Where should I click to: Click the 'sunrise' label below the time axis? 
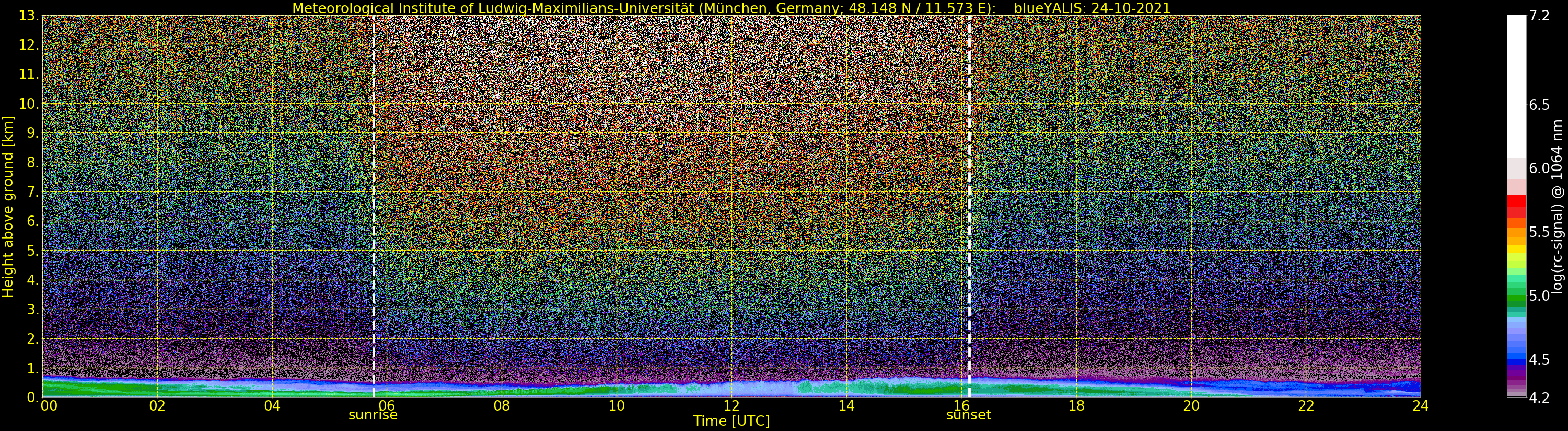tap(373, 415)
